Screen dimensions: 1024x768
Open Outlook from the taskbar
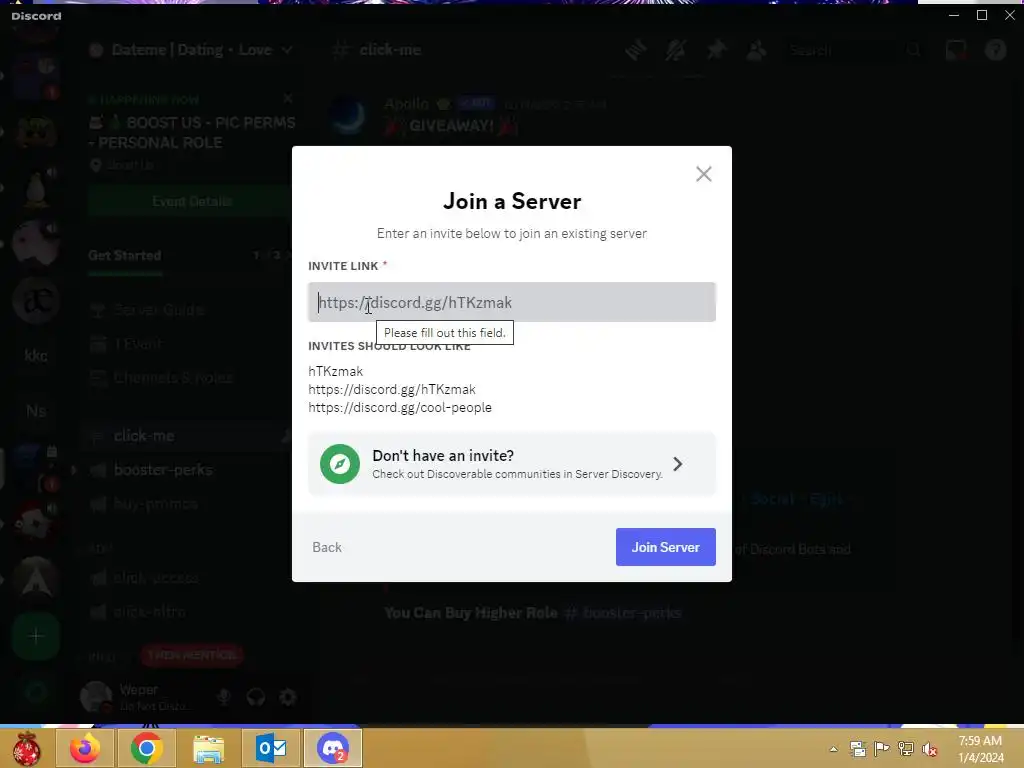(270, 748)
